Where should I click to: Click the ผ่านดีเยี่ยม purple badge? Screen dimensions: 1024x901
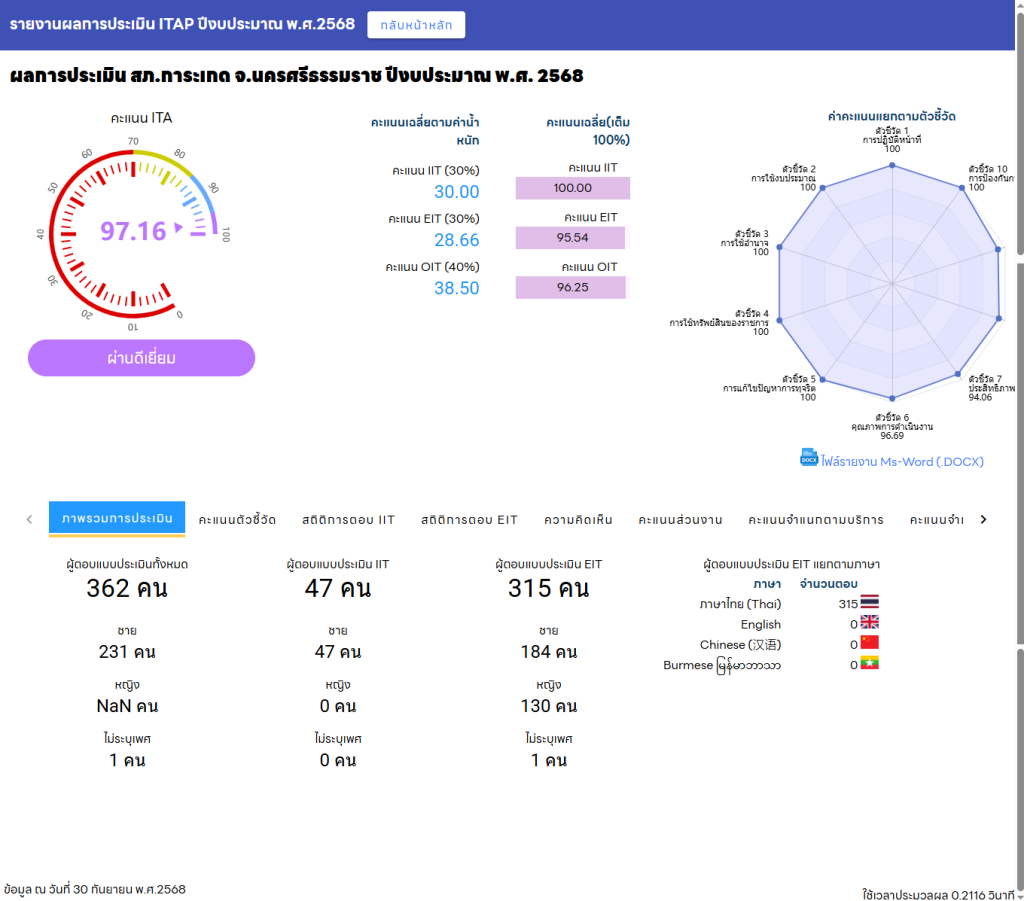141,357
